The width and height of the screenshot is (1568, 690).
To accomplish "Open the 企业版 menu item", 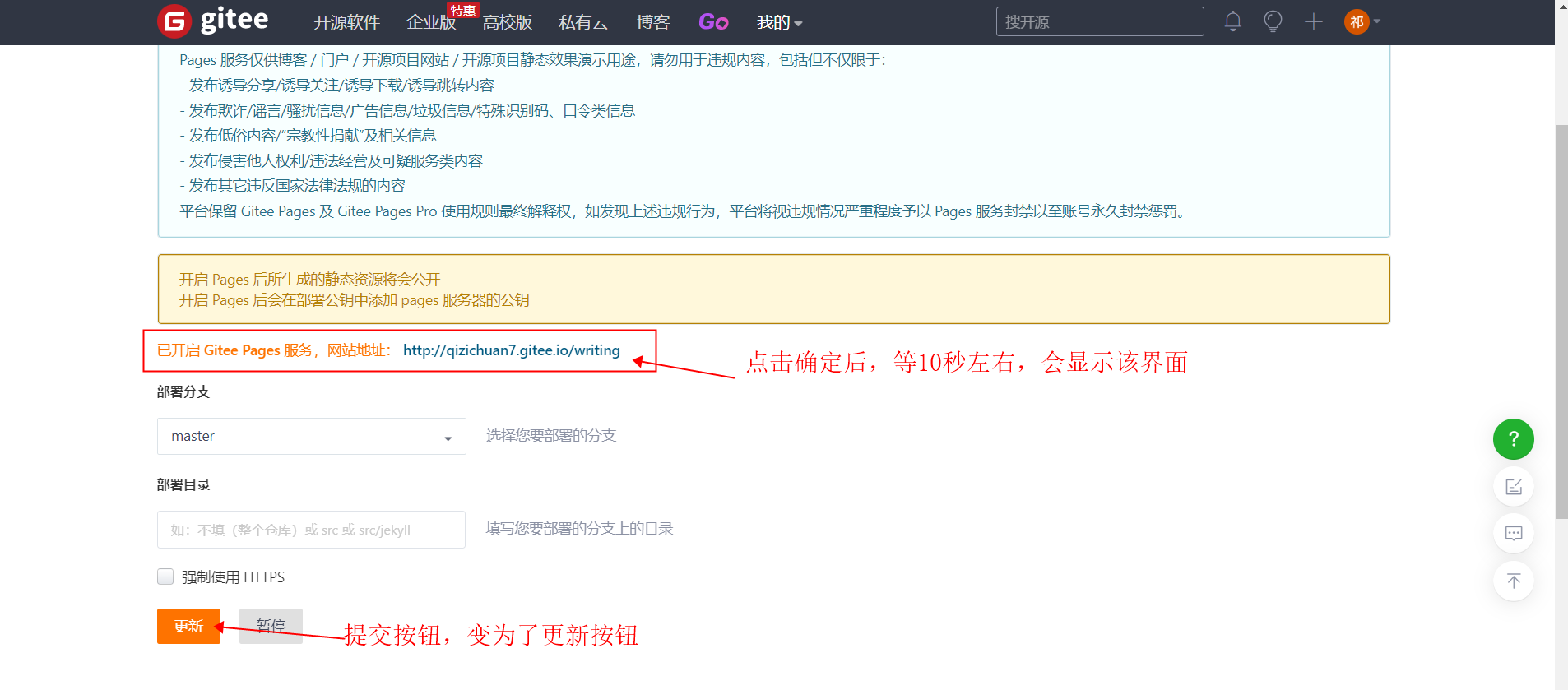I will [x=431, y=22].
